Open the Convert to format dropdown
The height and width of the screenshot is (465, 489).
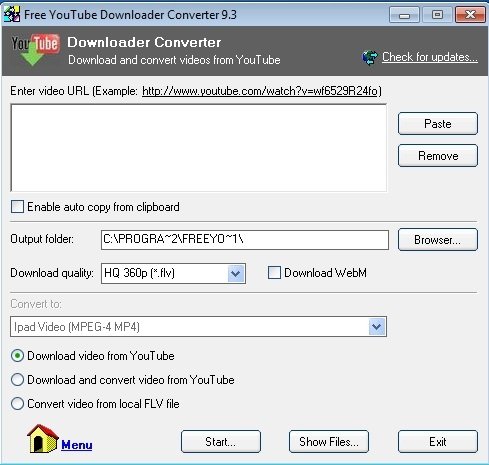377,327
